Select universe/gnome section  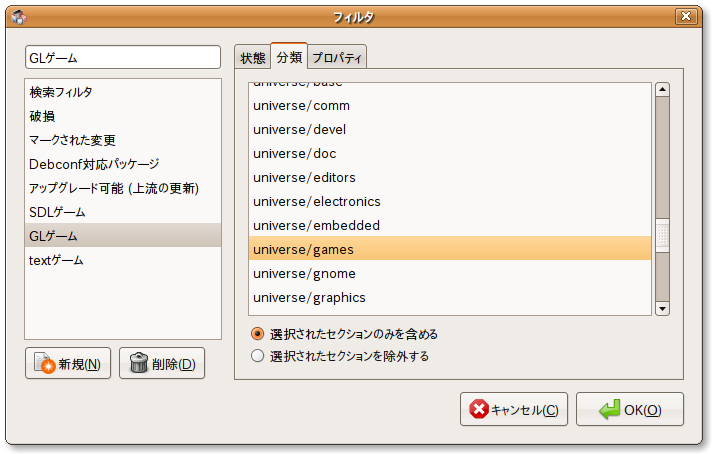click(450, 273)
